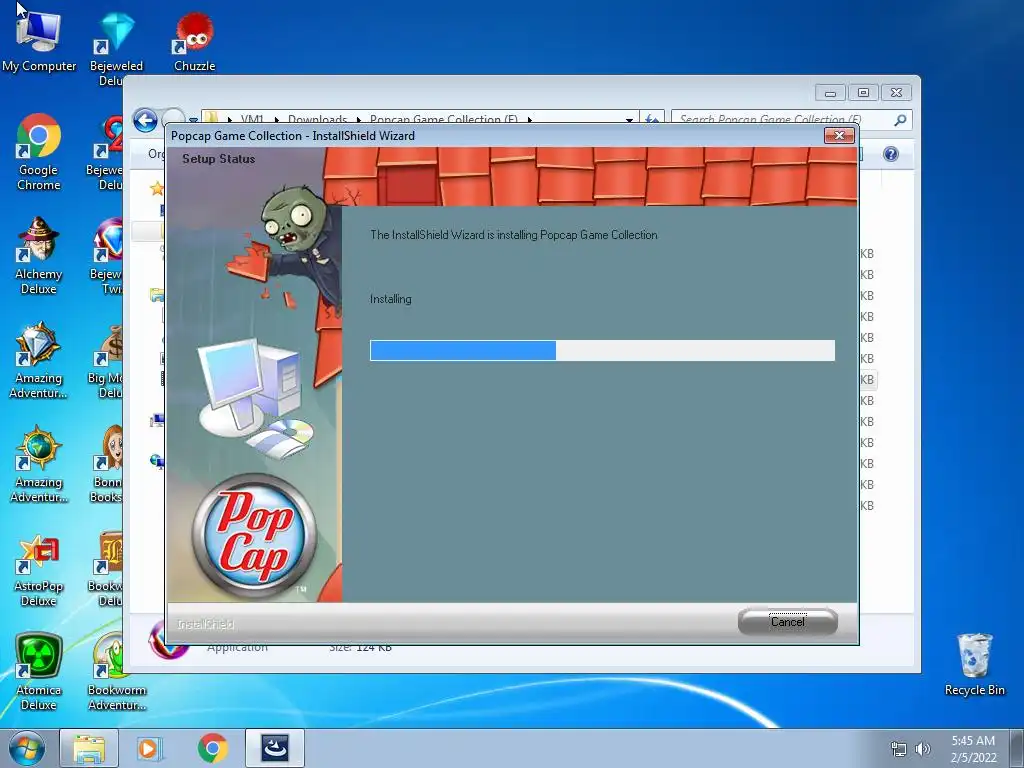Screen dimensions: 1024x768
Task: Close the InstallShield Wizard dialog
Action: pyautogui.click(x=839, y=135)
